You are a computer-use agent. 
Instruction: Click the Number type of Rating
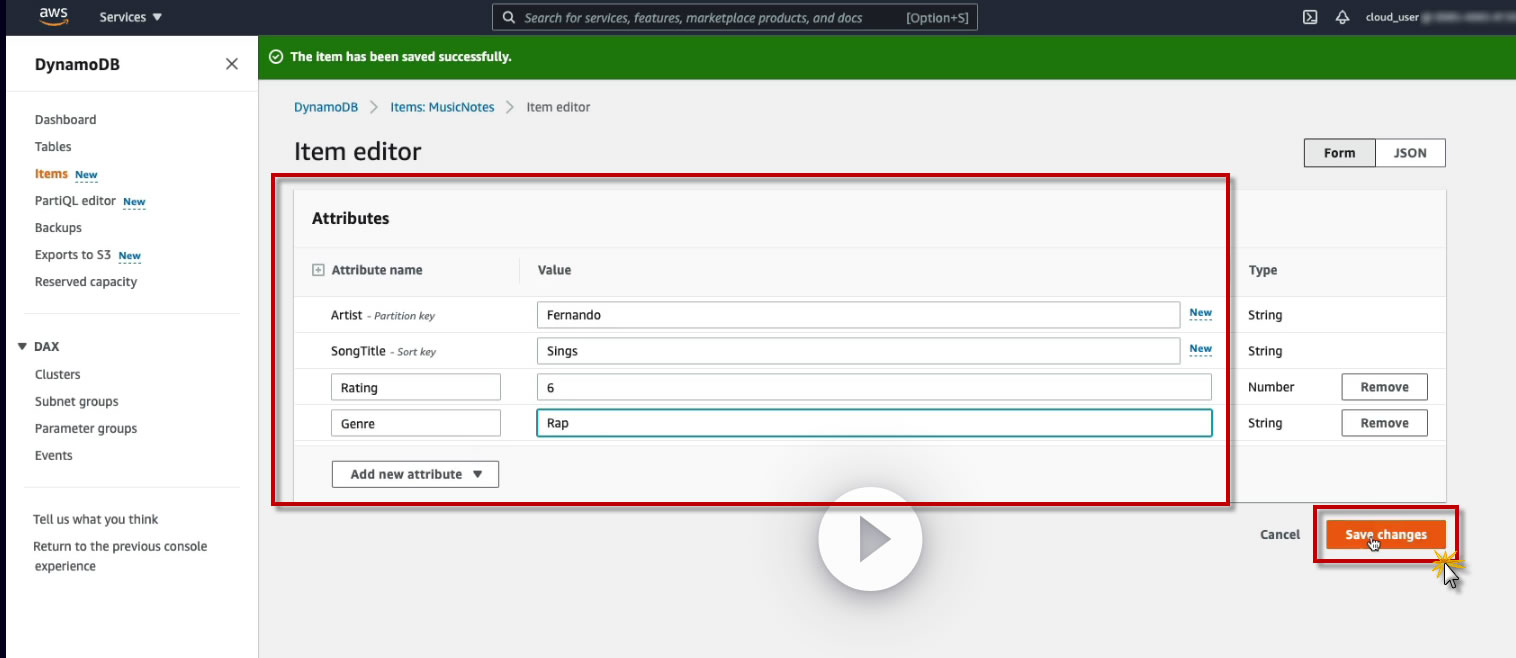click(1271, 387)
